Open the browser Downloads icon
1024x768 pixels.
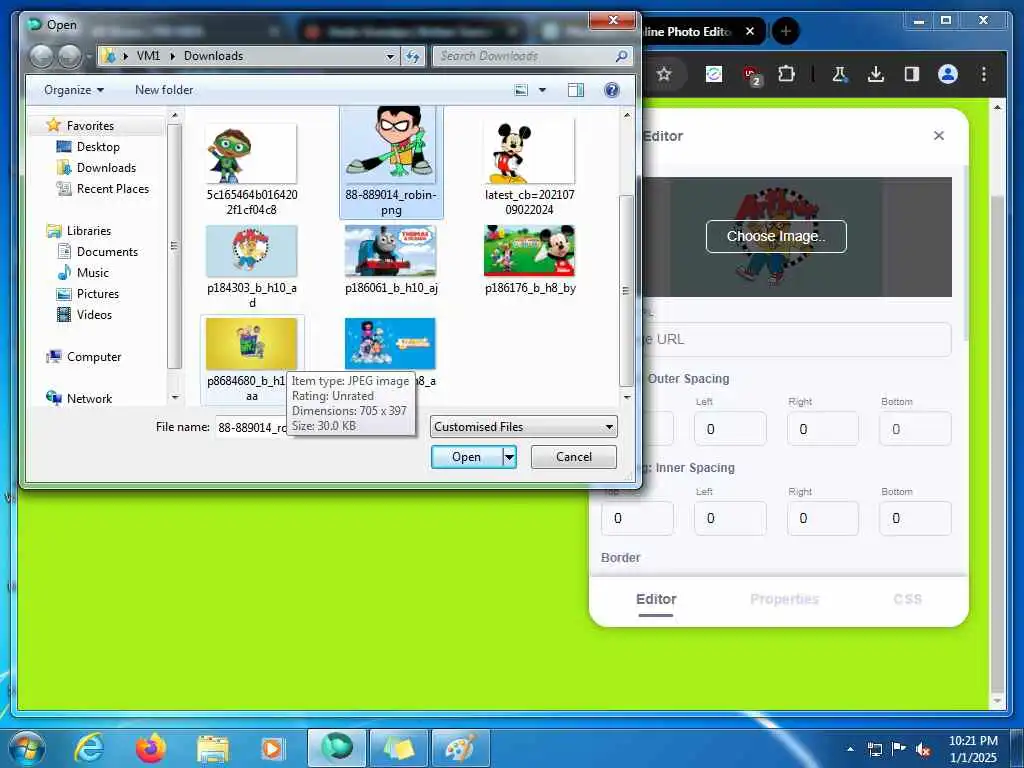click(876, 74)
